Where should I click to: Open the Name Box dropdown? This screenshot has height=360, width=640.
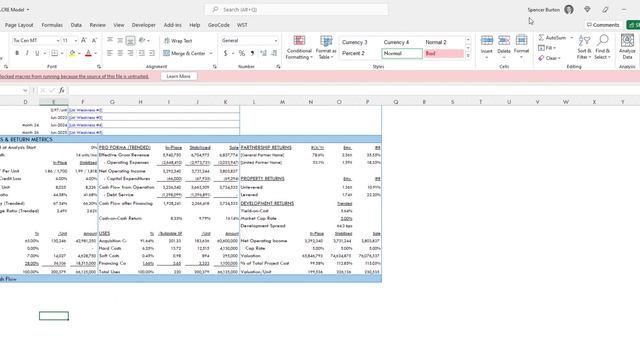(25, 90)
